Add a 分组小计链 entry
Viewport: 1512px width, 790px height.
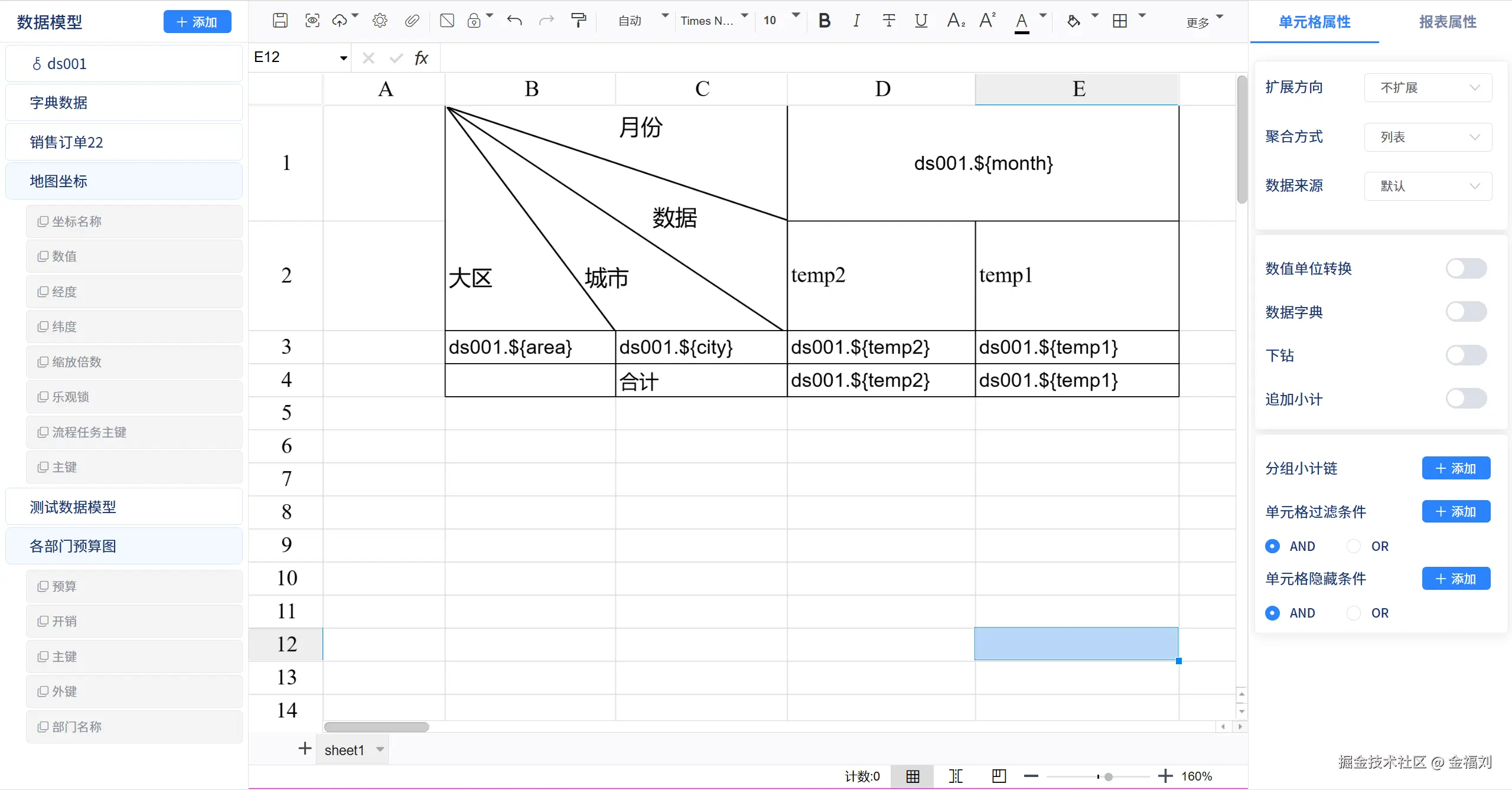pos(1455,468)
